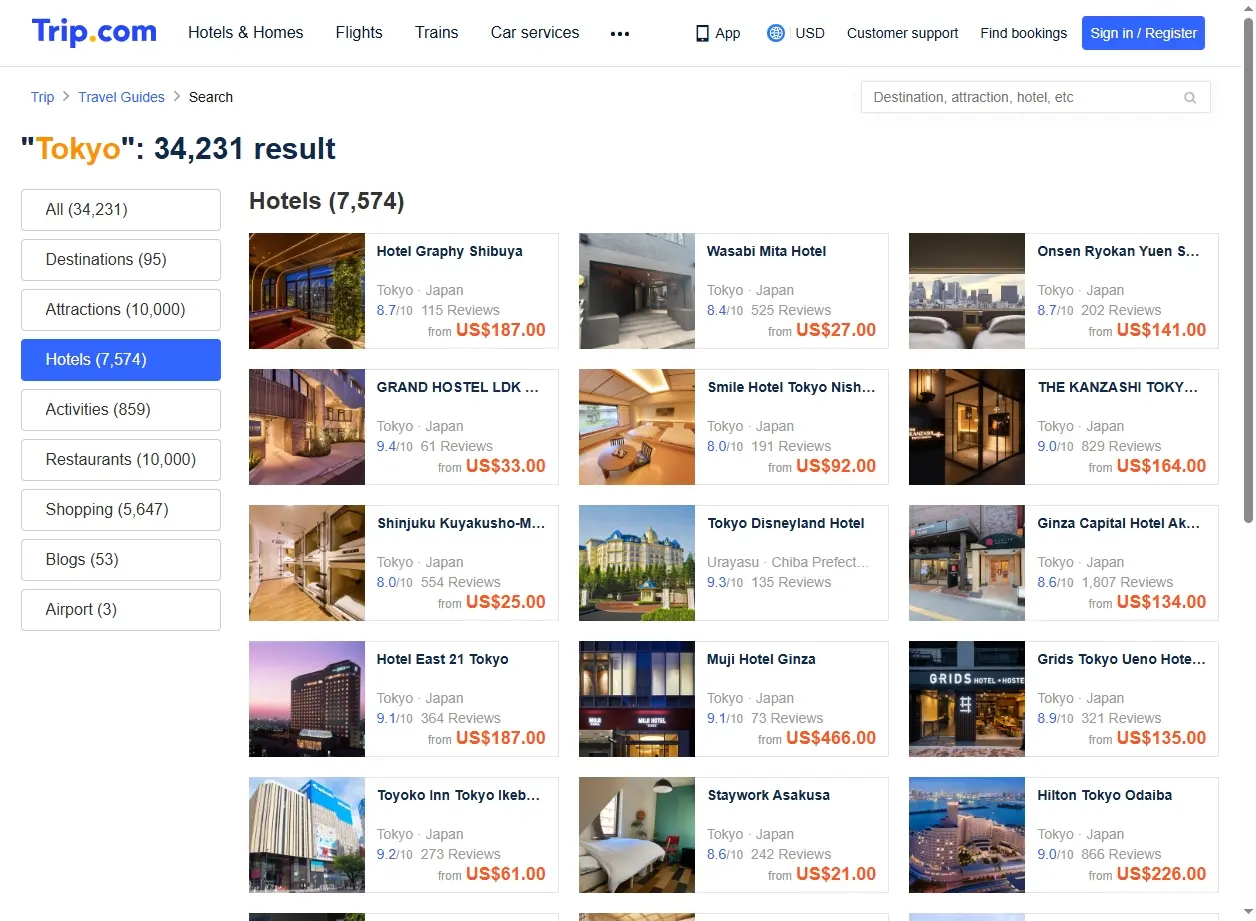Open Shinjuku Kuyakusho-M capsule thumbnail

(307, 563)
